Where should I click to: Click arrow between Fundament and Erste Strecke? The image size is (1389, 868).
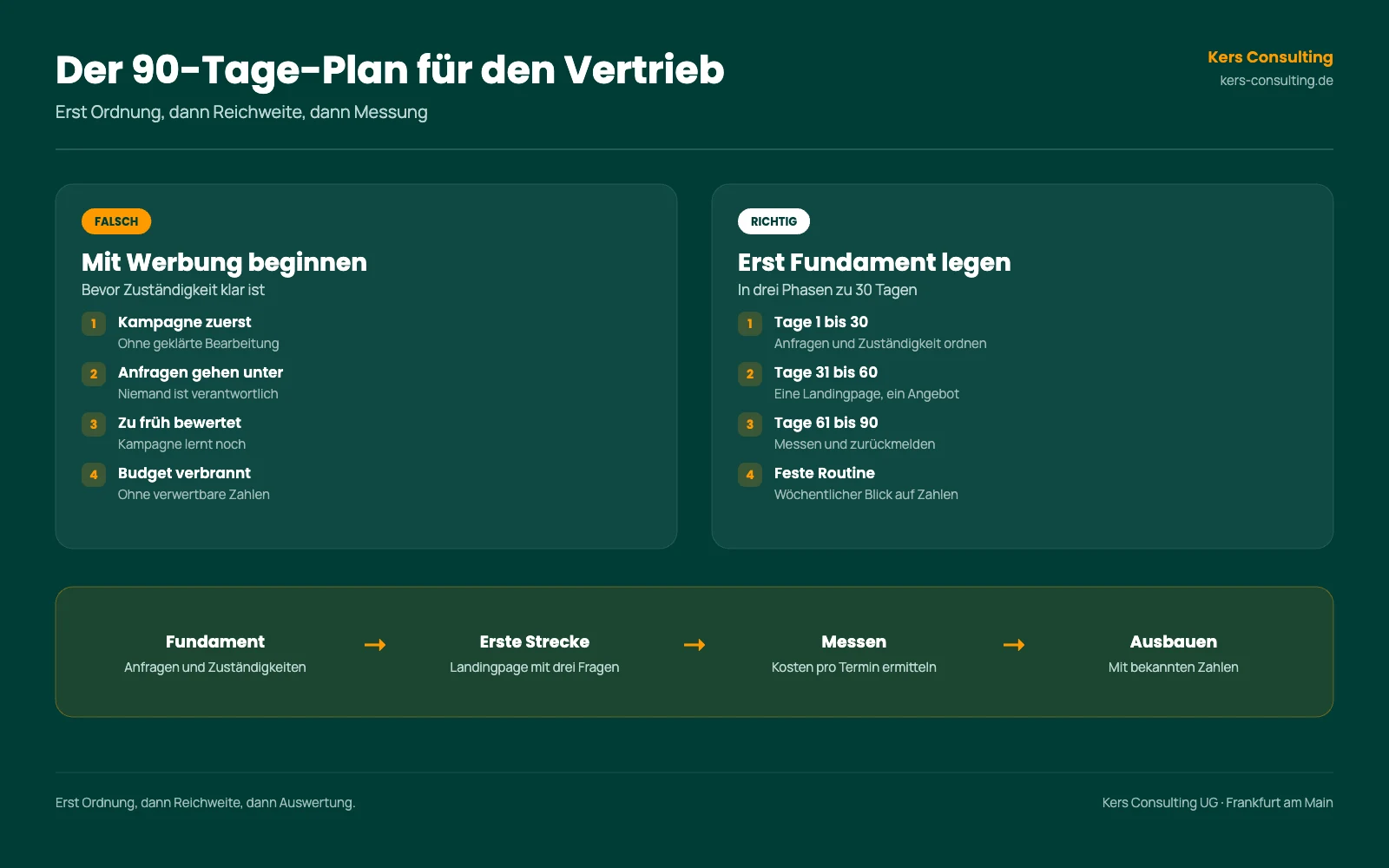(375, 645)
